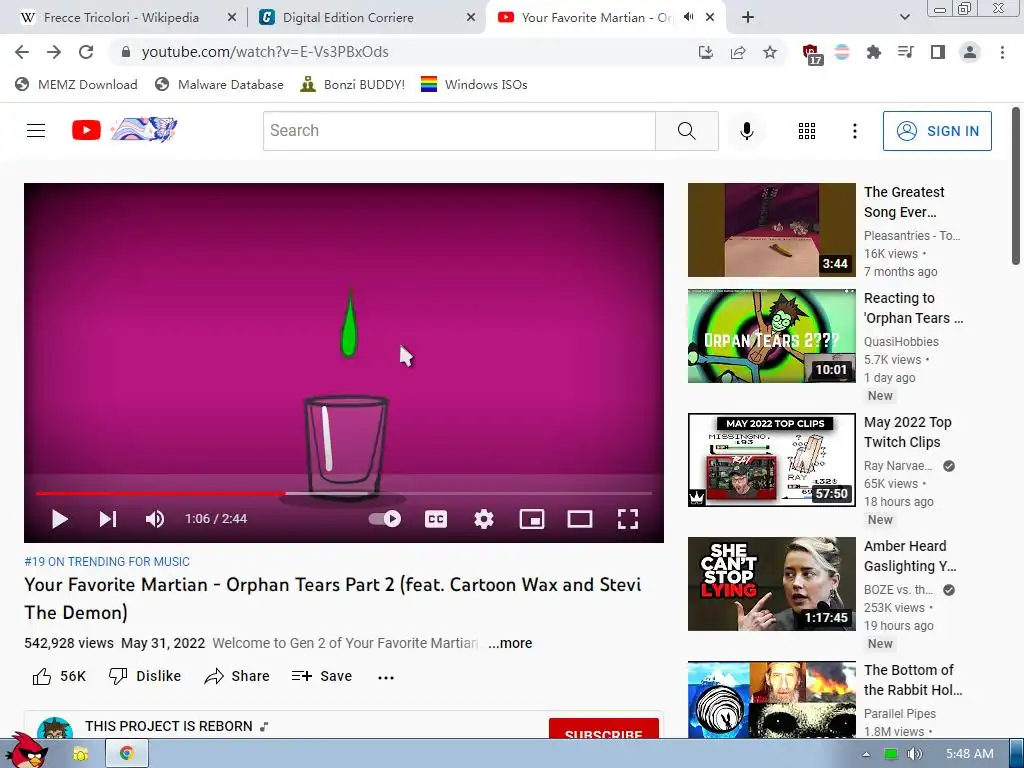This screenshot has width=1024, height=768.
Task: Open The Bottom of the Rabbit Hole title
Action: [x=913, y=680]
